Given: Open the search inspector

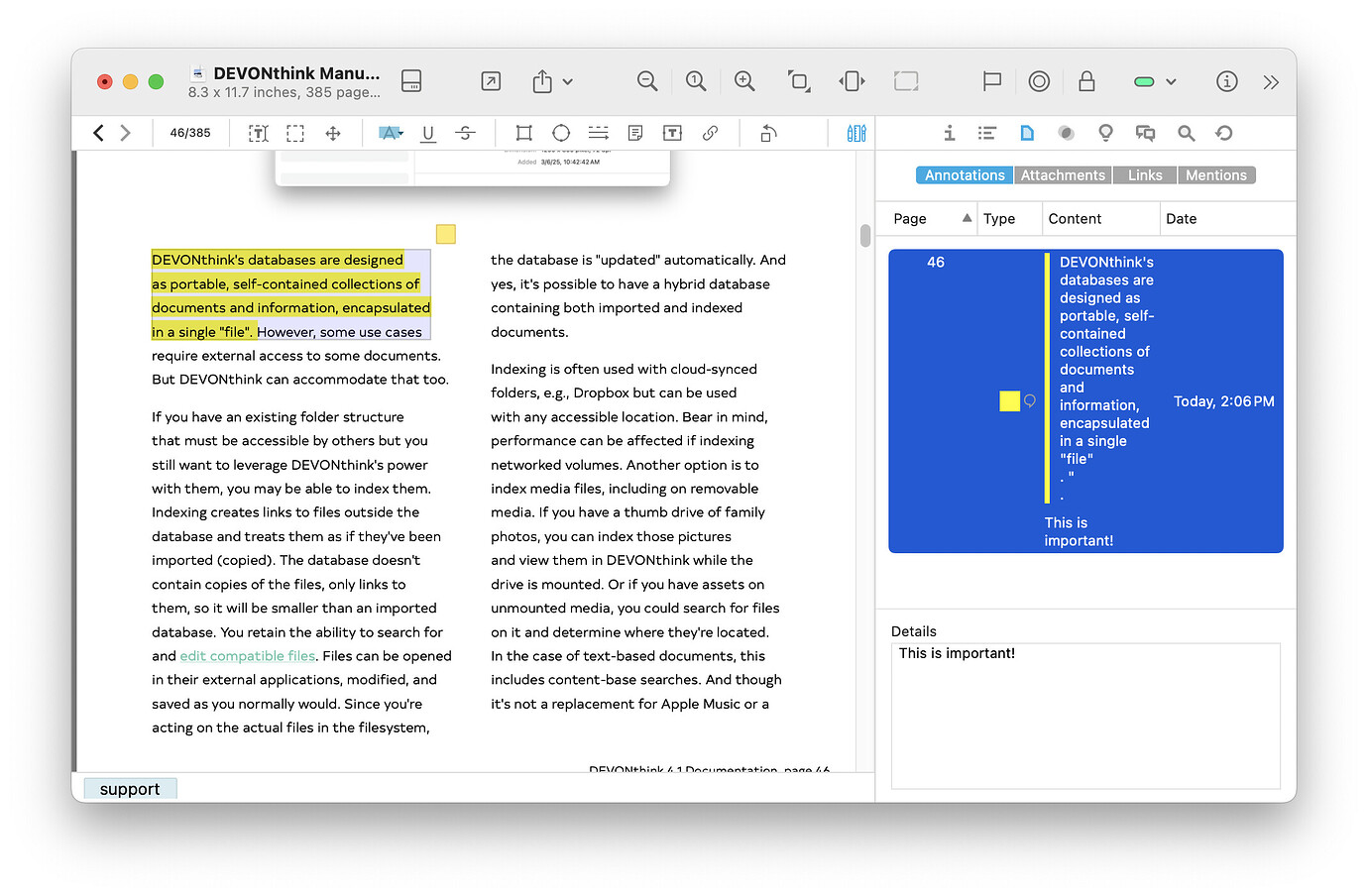Looking at the screenshot, I should point(1186,132).
